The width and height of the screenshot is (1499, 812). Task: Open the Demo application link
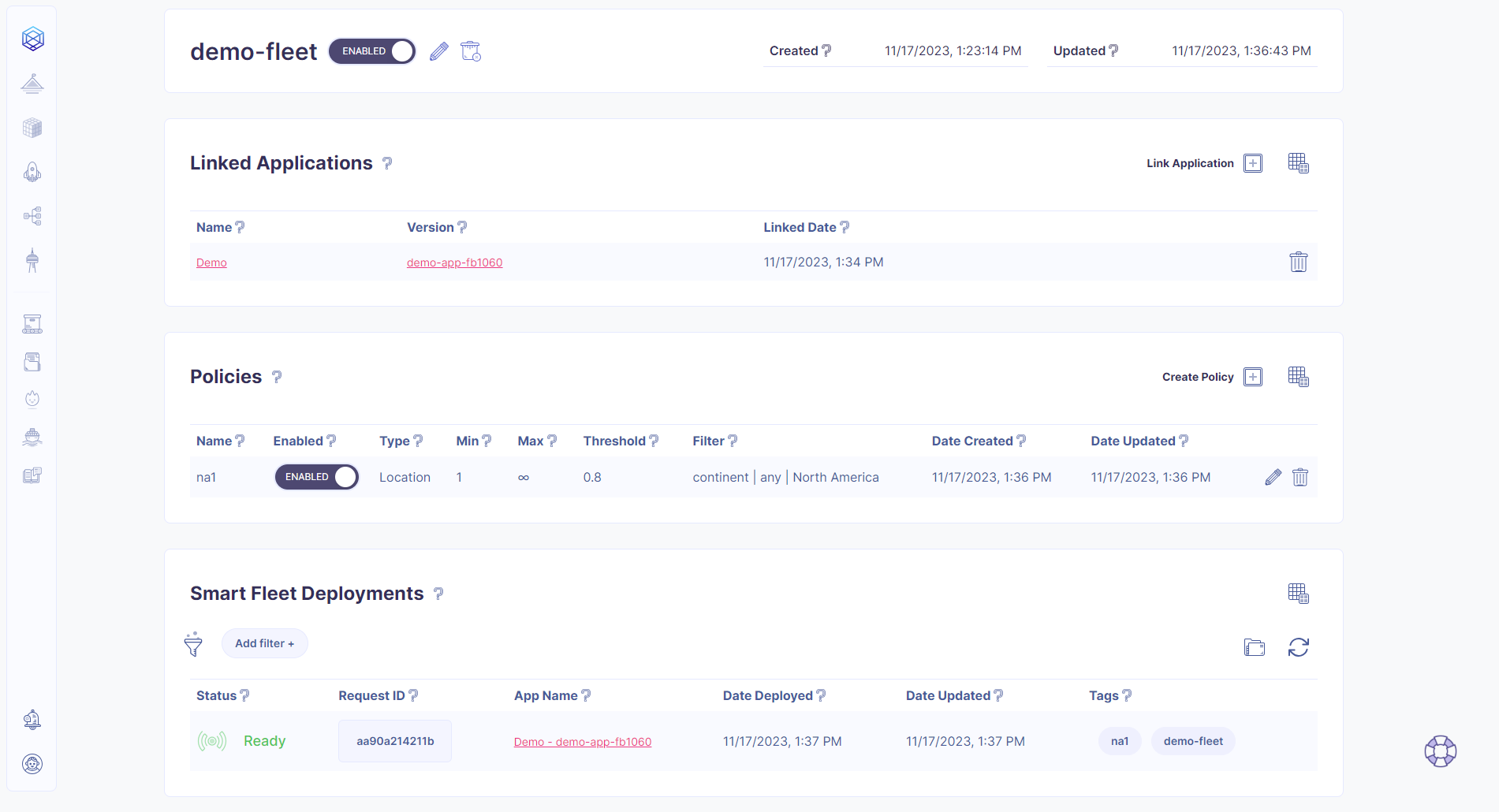coord(211,263)
